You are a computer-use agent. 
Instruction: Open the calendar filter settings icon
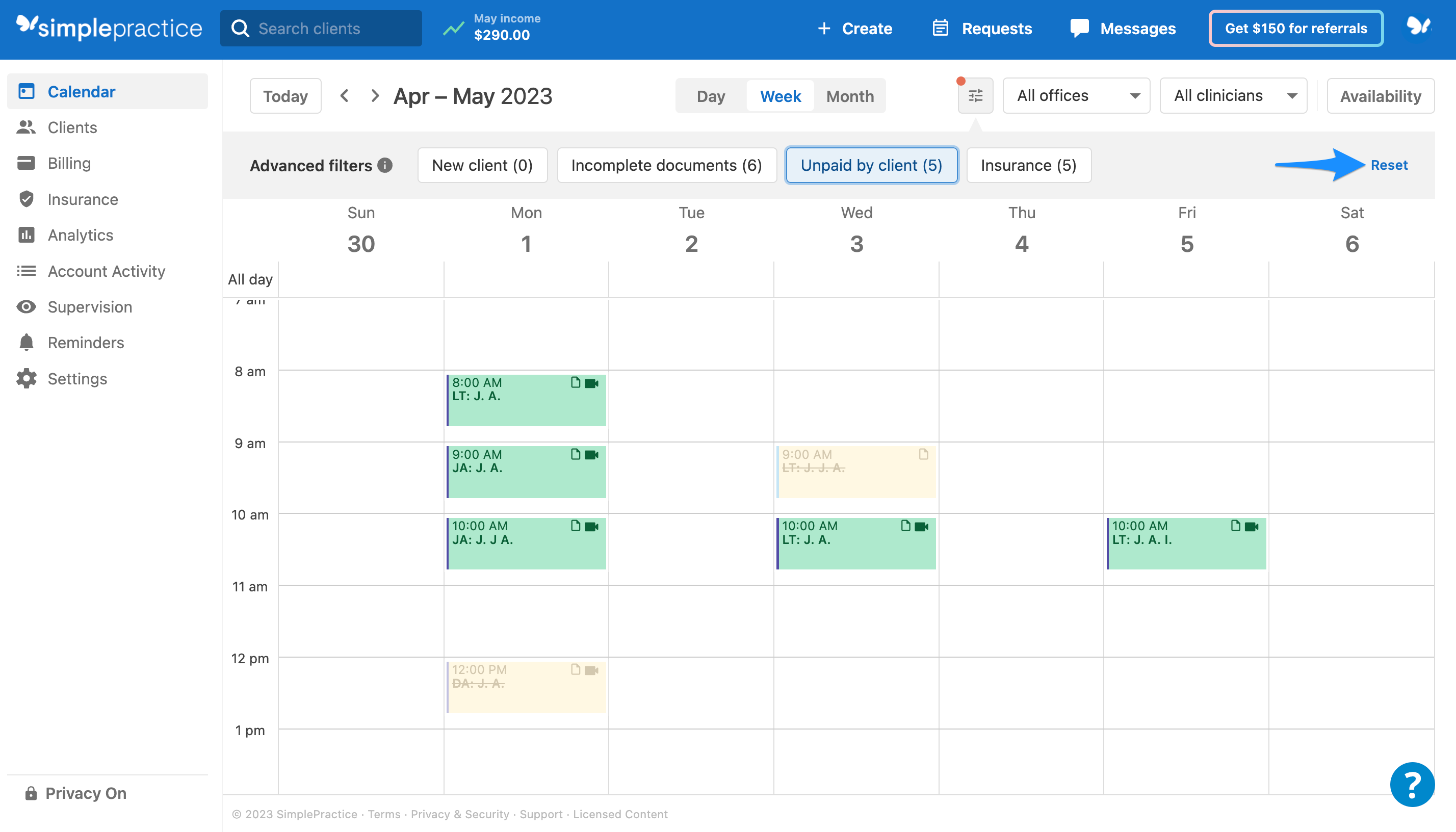coord(975,96)
